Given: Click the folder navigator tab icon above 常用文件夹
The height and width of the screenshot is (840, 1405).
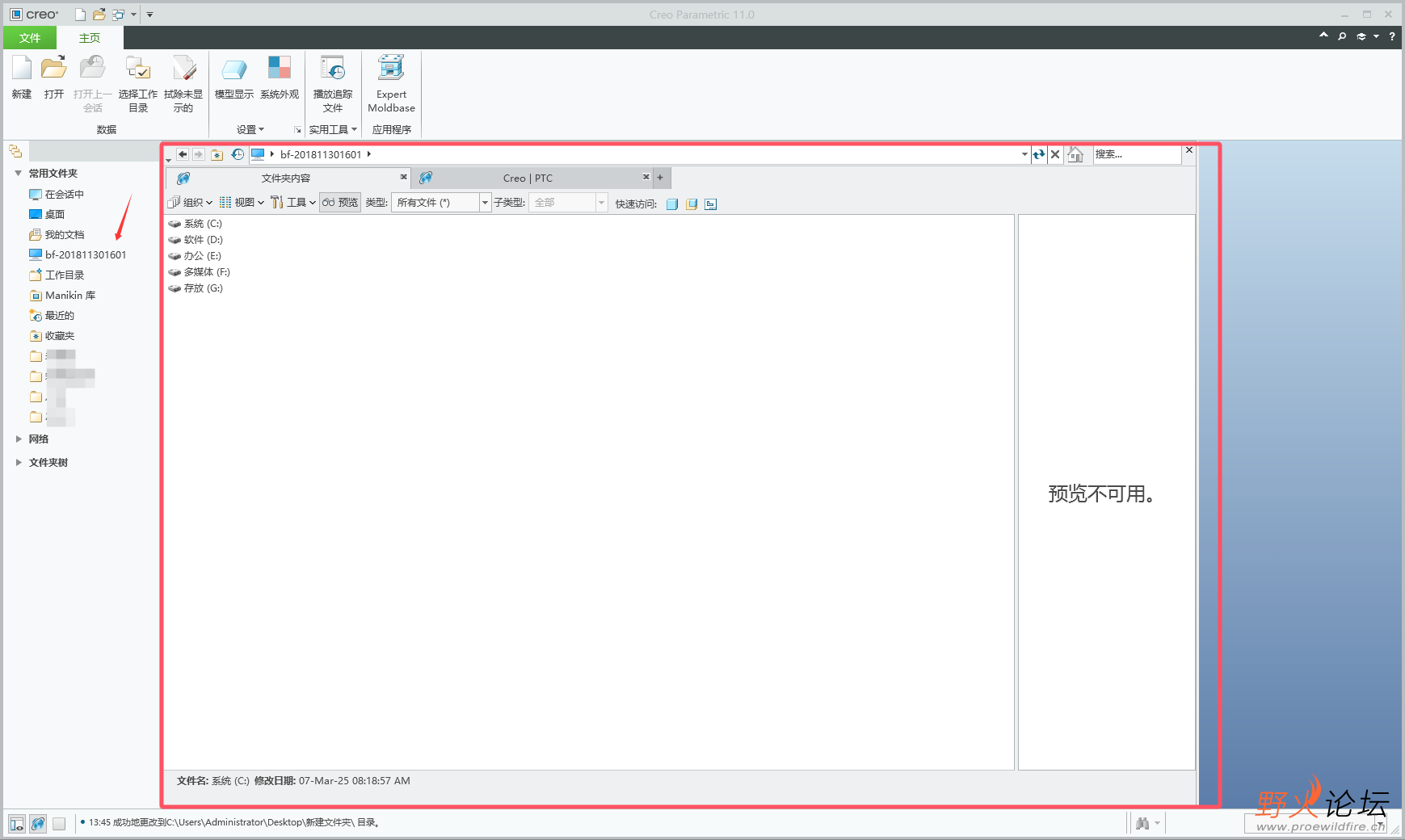Looking at the screenshot, I should [x=15, y=151].
